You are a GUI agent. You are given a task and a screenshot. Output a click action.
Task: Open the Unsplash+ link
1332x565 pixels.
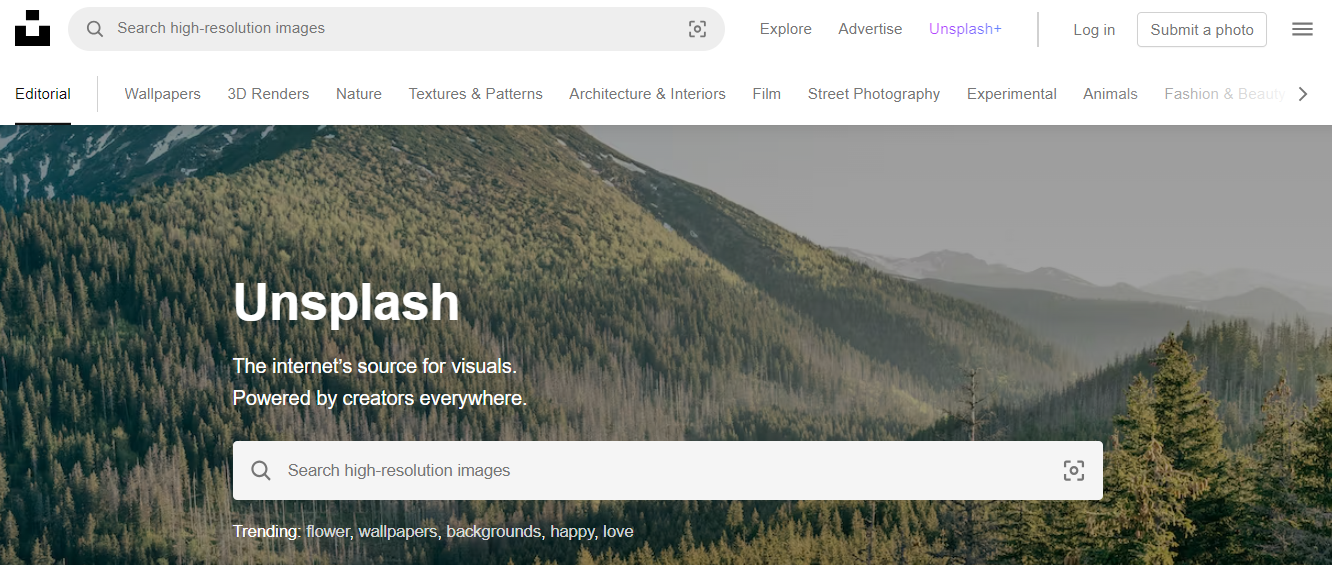point(965,29)
